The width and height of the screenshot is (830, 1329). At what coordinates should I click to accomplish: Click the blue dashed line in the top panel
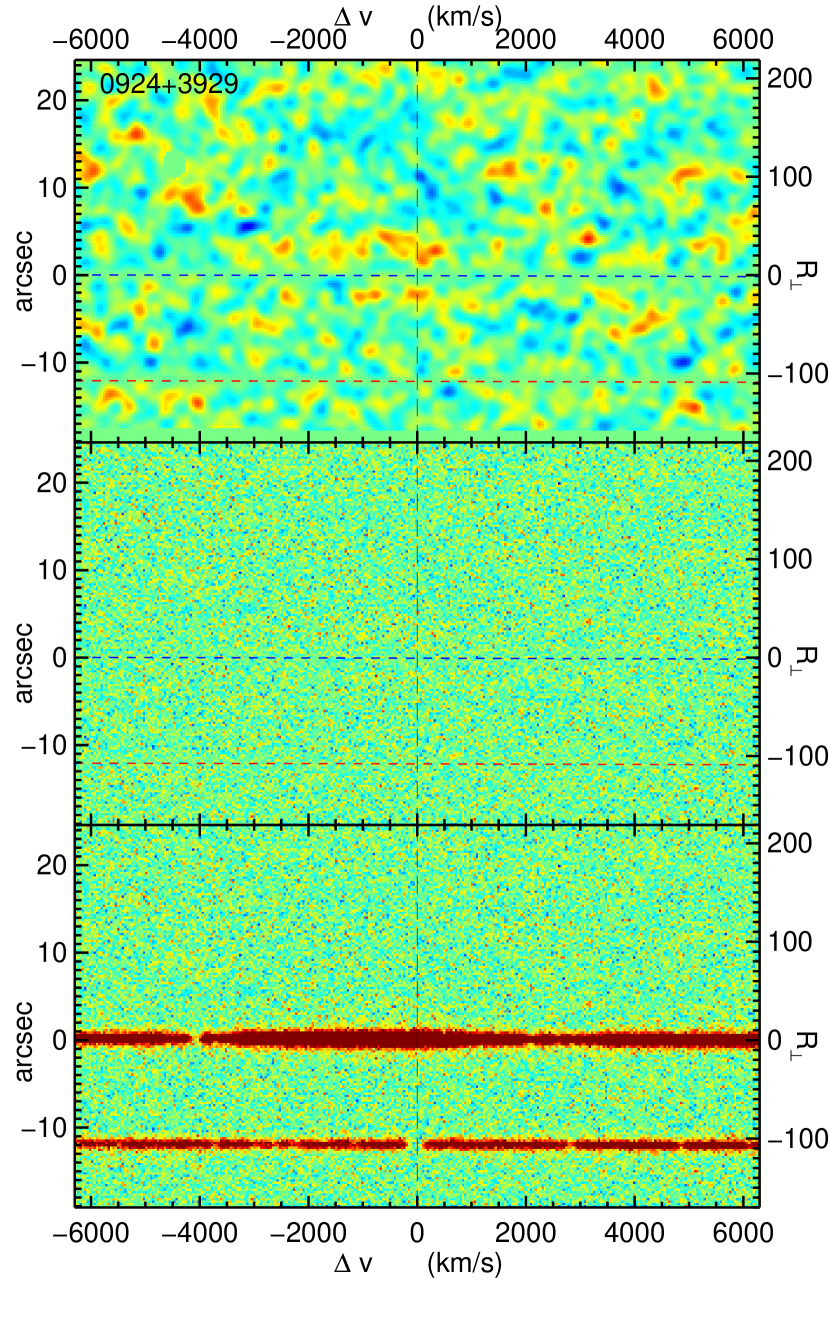[x=417, y=275]
